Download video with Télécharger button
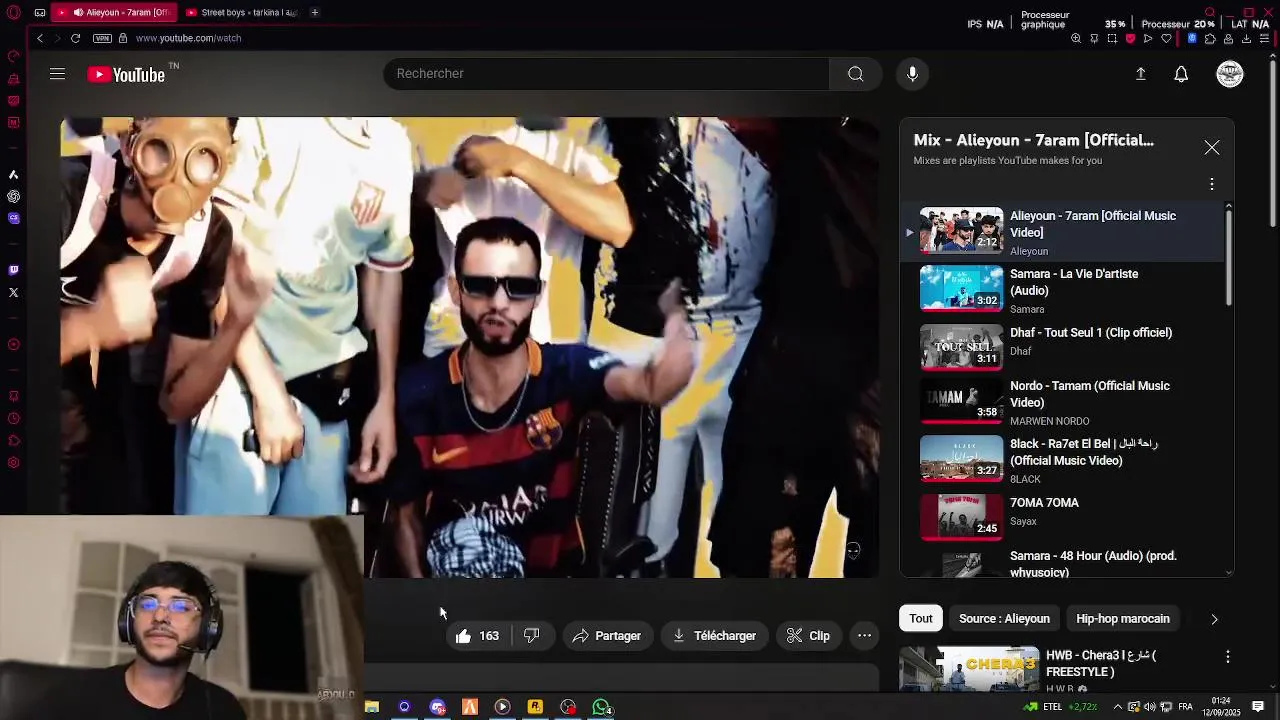 point(714,636)
